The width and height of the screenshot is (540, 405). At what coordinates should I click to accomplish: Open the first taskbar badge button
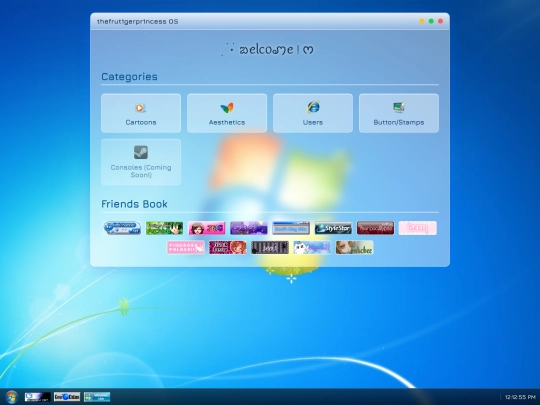38,397
